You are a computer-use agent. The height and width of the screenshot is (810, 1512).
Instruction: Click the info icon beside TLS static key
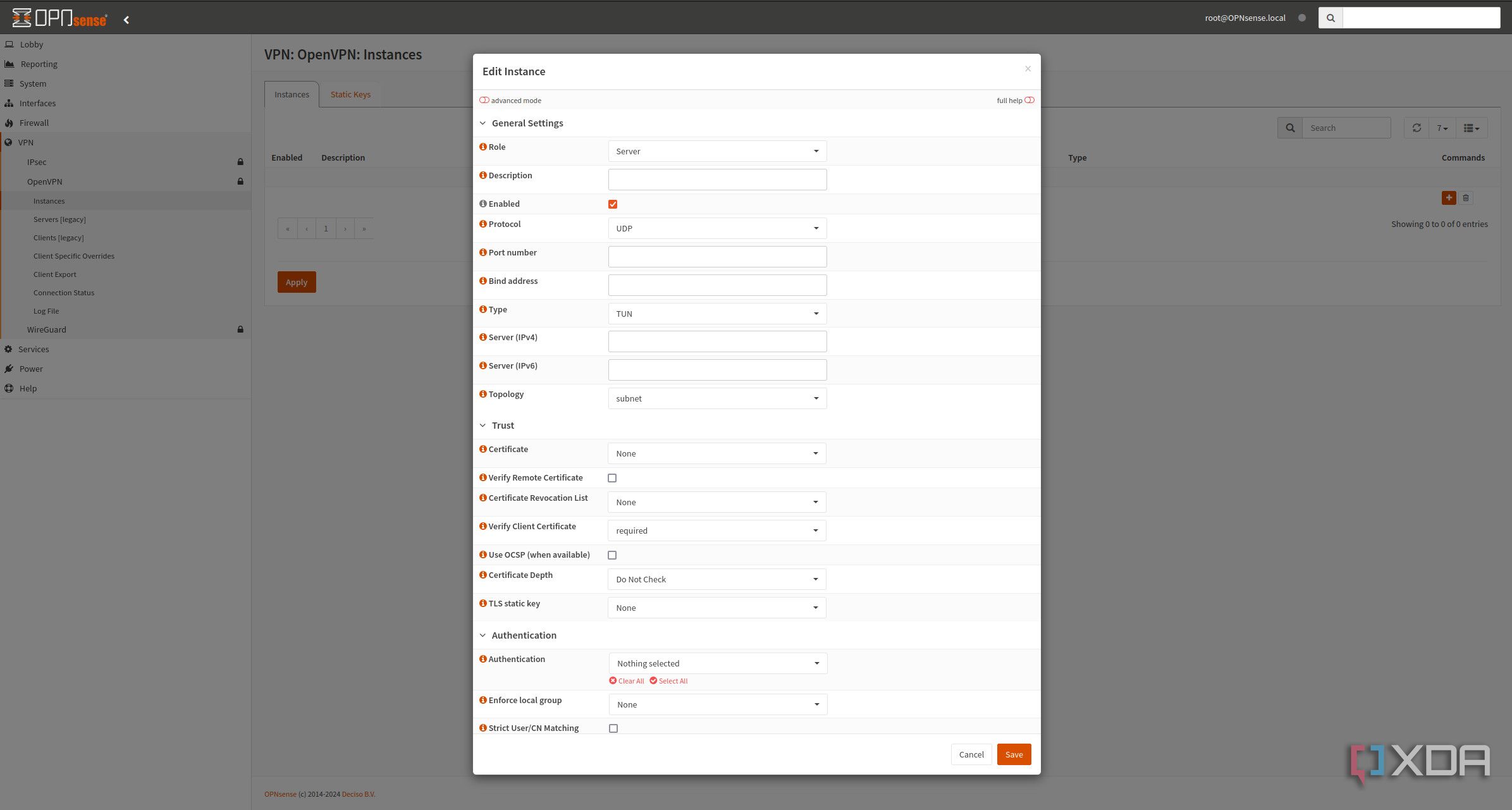click(483, 603)
